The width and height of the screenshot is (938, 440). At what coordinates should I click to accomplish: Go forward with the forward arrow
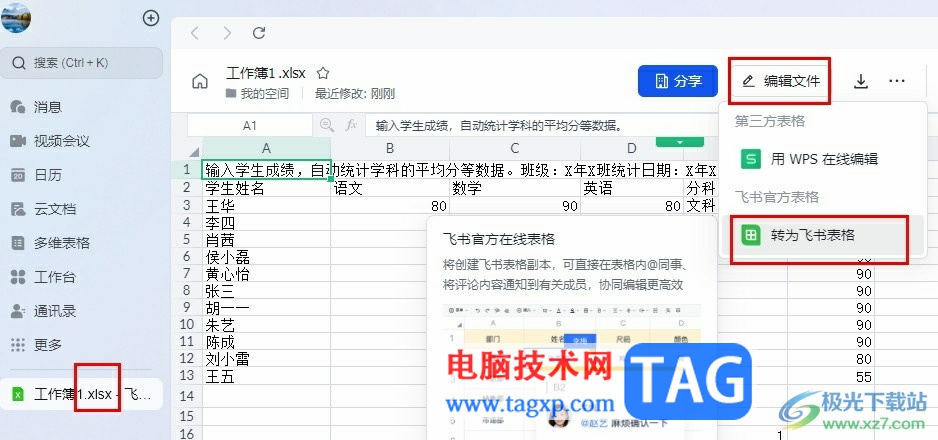tap(227, 33)
